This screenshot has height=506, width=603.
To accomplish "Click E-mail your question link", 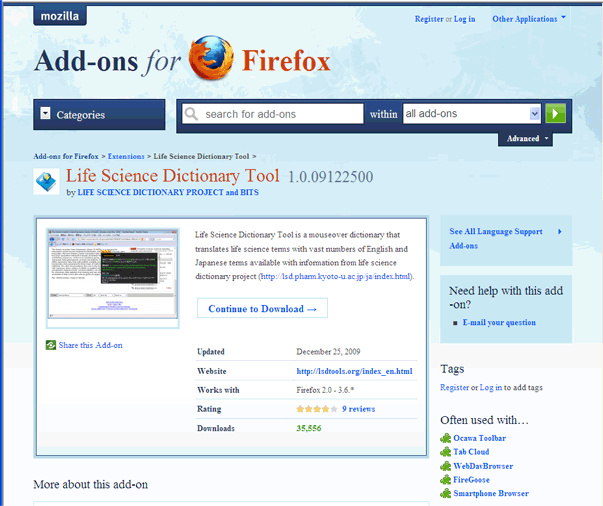I will 499,323.
